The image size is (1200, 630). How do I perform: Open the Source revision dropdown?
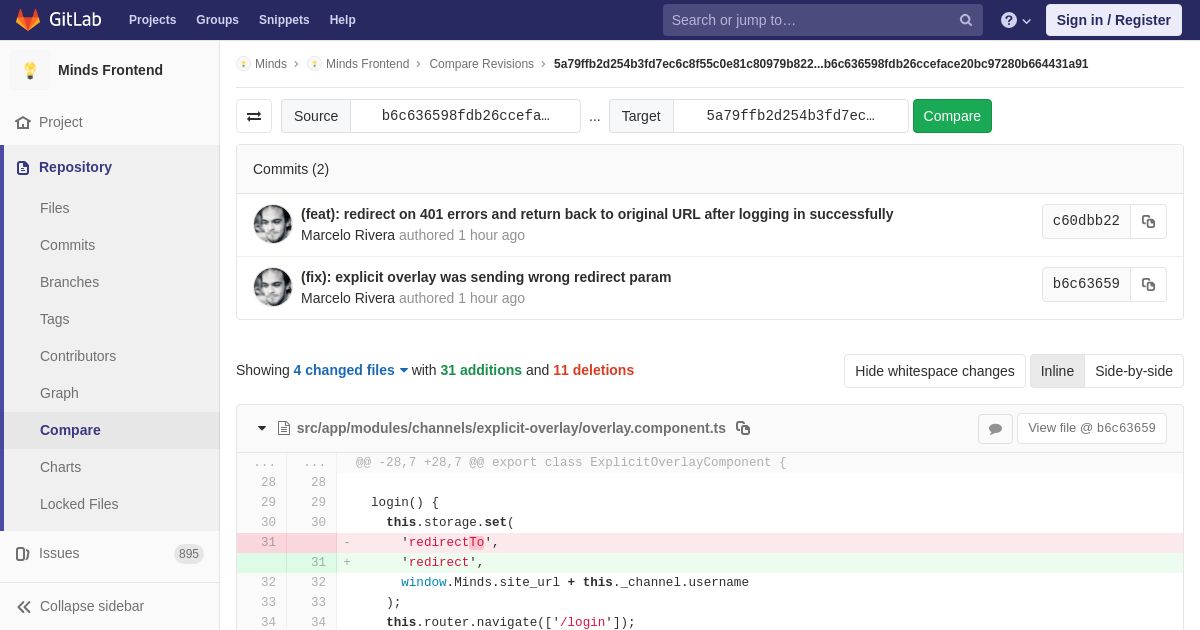[x=465, y=116]
